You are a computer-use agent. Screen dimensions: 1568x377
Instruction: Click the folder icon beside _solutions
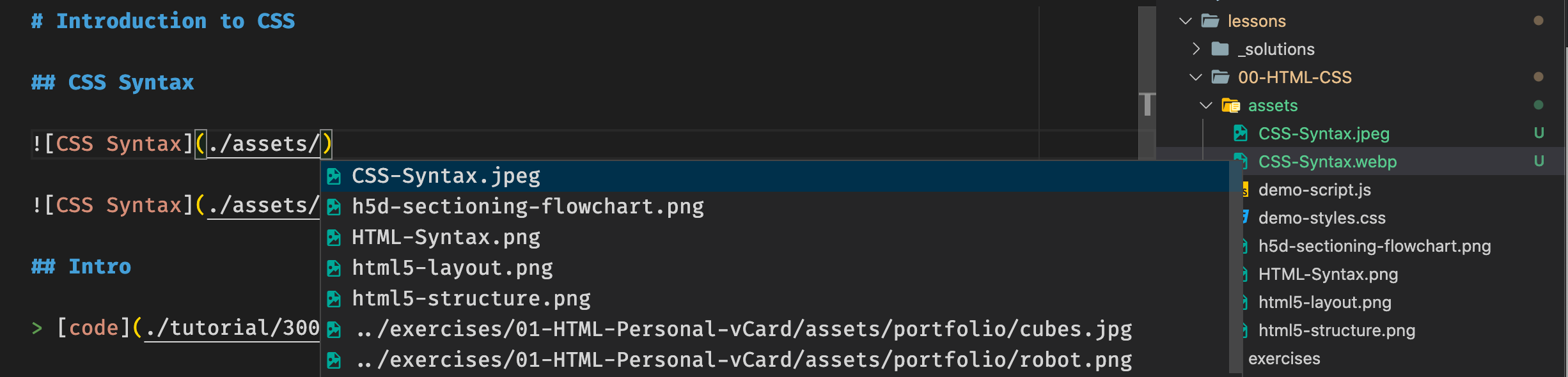coord(1219,49)
